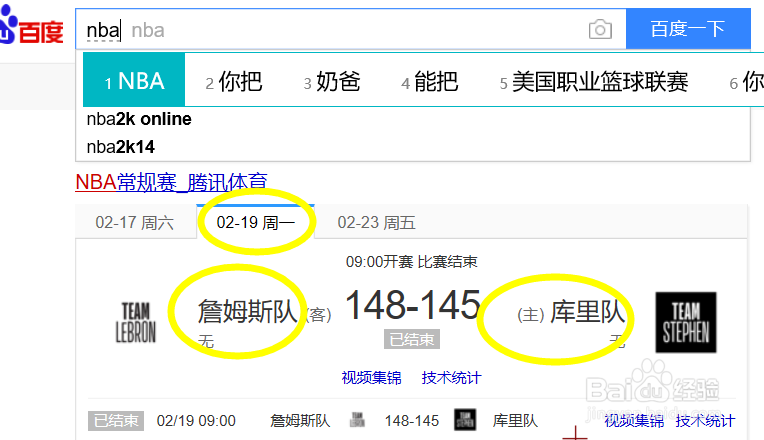
Task: Click the Team LeBron logo
Action: (136, 322)
